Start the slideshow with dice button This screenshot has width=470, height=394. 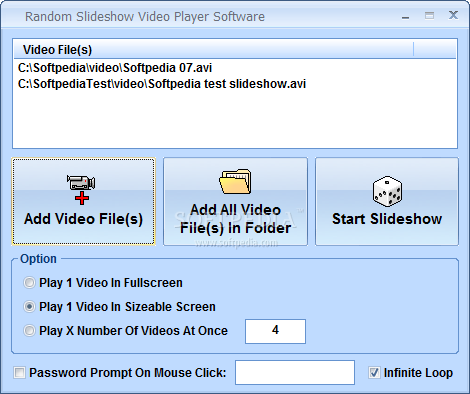click(387, 201)
